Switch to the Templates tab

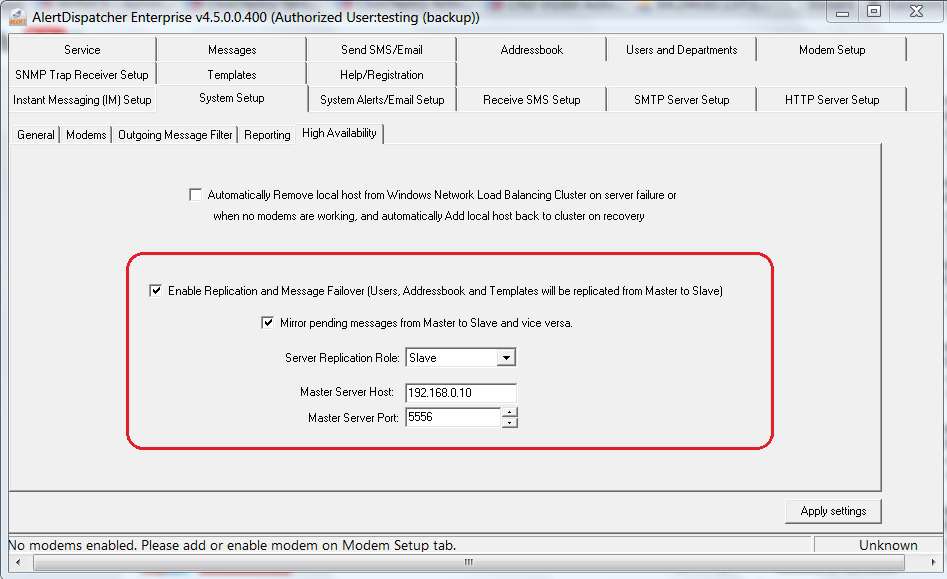coord(232,75)
